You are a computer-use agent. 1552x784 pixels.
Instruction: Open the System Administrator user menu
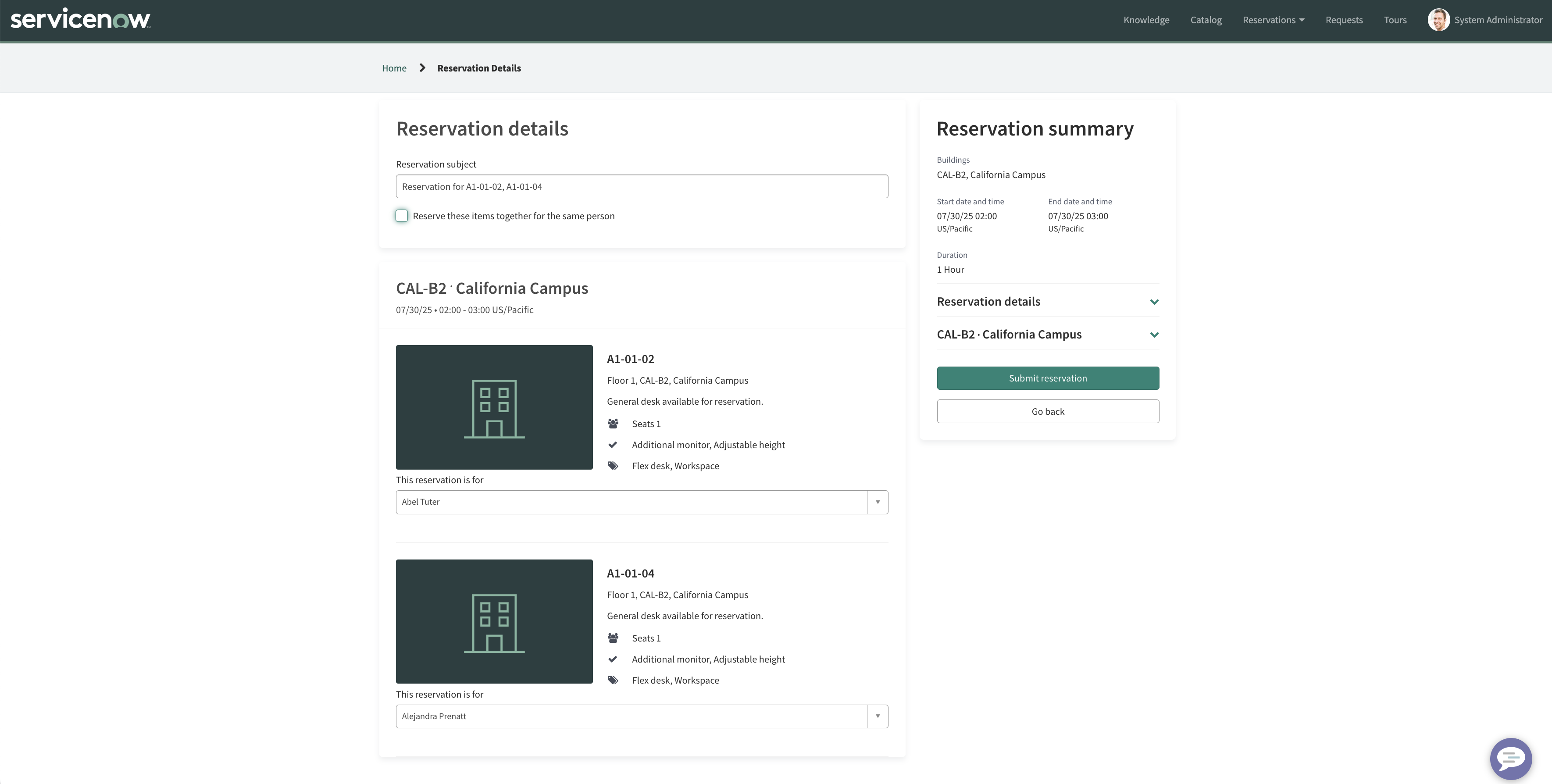pyautogui.click(x=1485, y=20)
